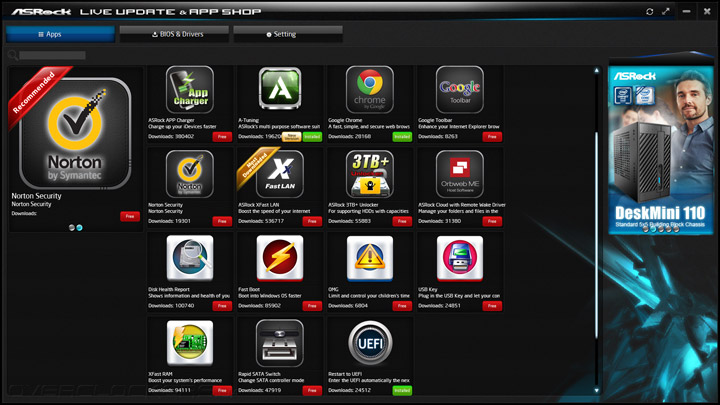
Task: Click Free button for Fast Boot
Action: click(x=312, y=306)
